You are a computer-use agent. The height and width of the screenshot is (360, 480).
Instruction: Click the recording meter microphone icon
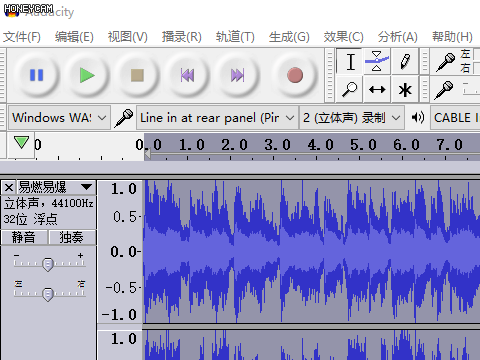(x=445, y=62)
